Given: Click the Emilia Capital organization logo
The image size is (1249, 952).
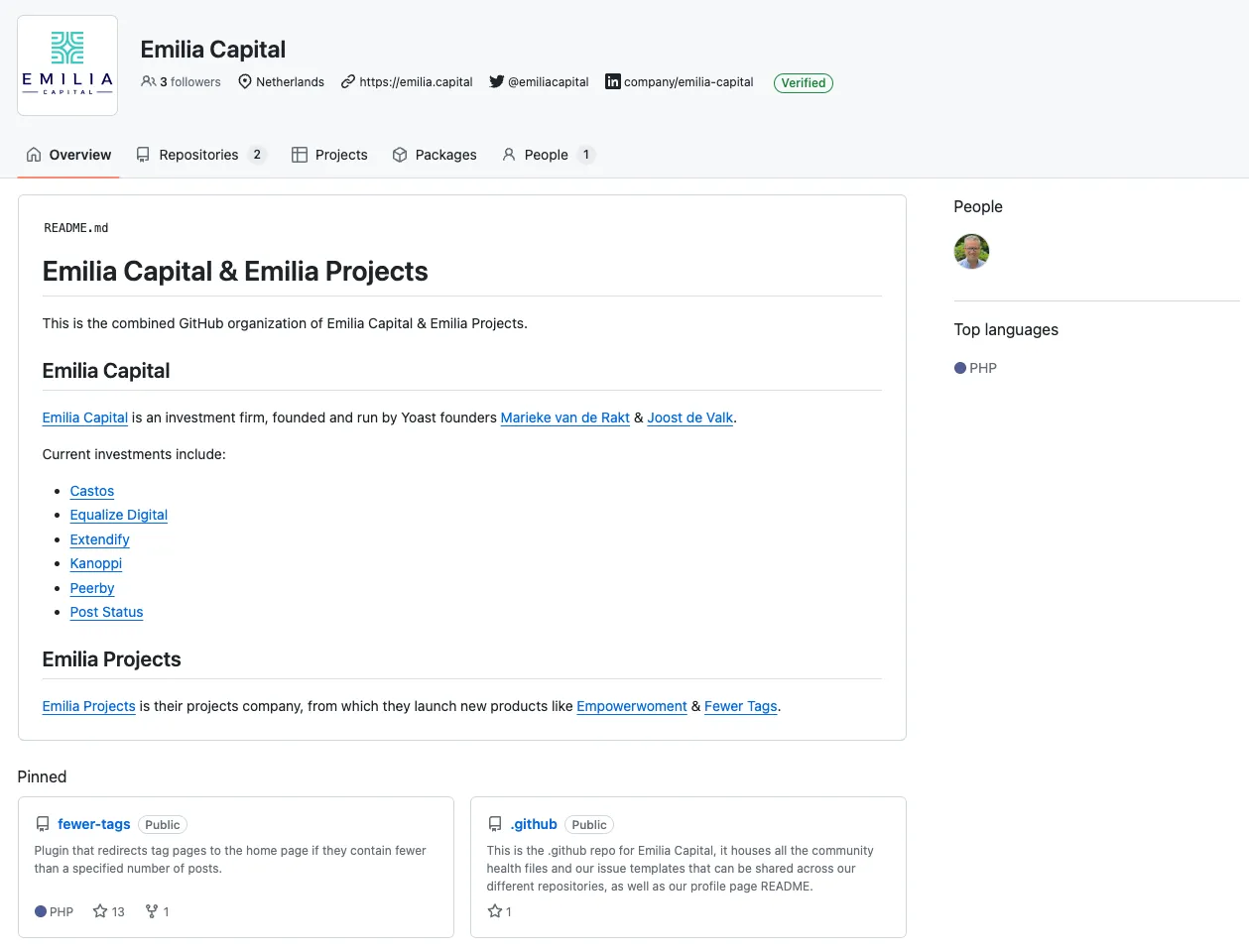Looking at the screenshot, I should 66,65.
